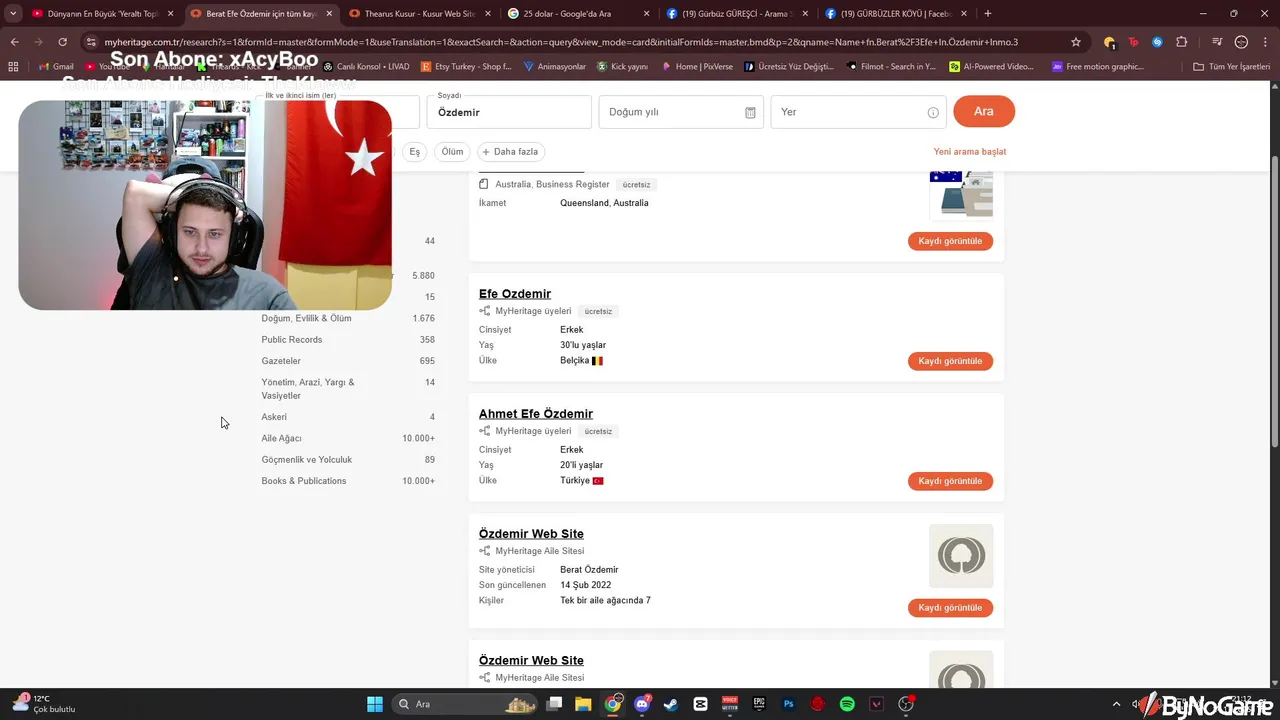View record for Queensland, Australia entry
Image resolution: width=1280 pixels, height=720 pixels.
[950, 241]
